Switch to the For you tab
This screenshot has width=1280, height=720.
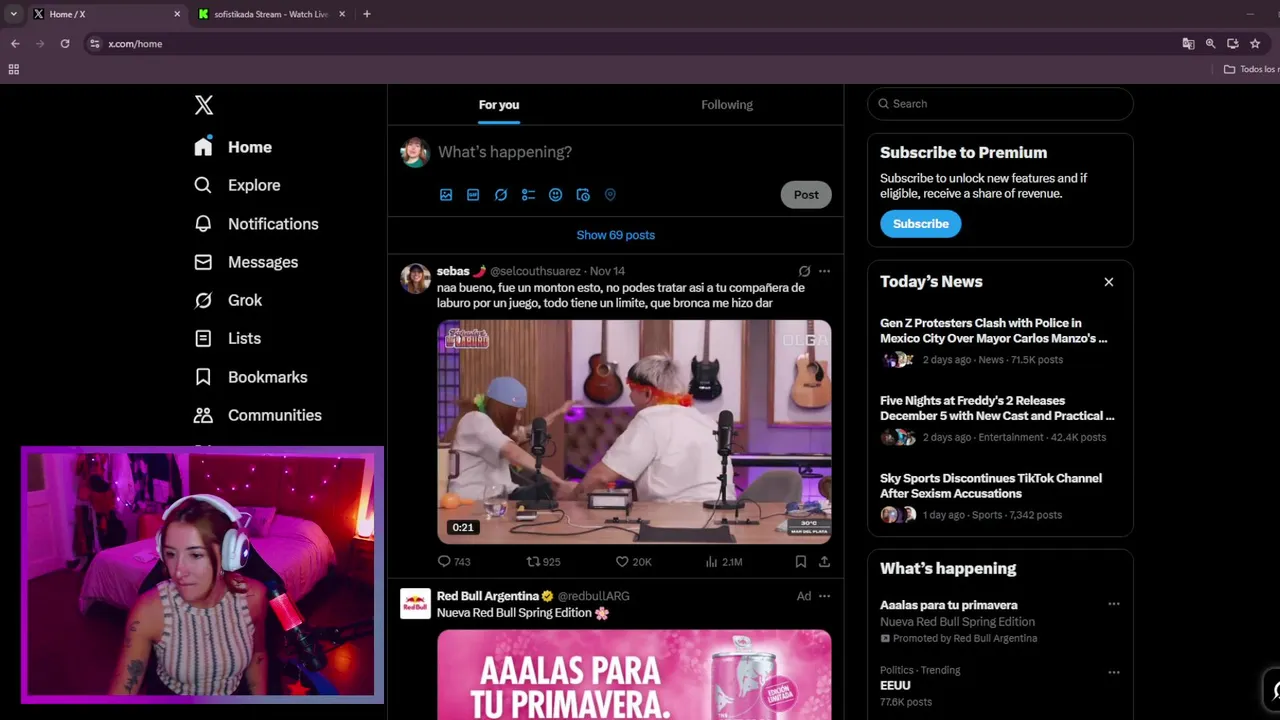tap(499, 105)
